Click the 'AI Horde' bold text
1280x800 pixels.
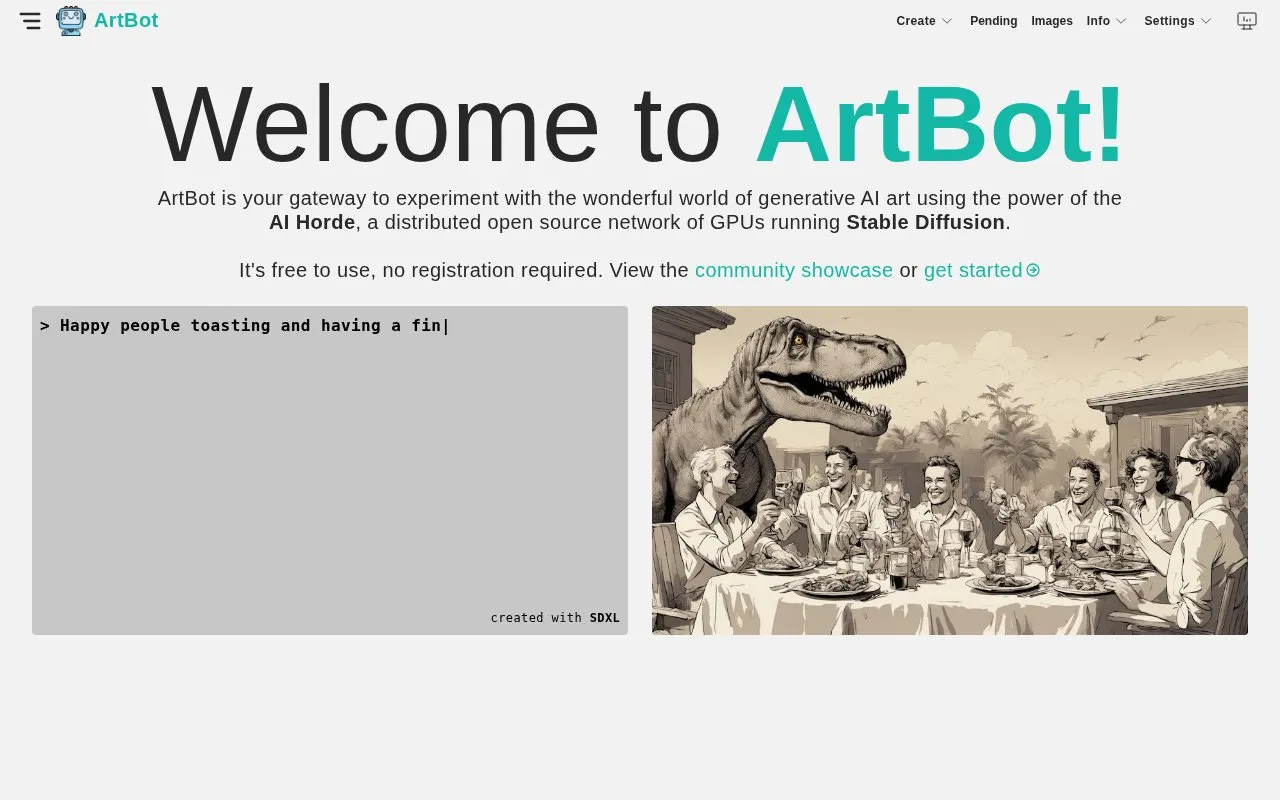click(312, 222)
